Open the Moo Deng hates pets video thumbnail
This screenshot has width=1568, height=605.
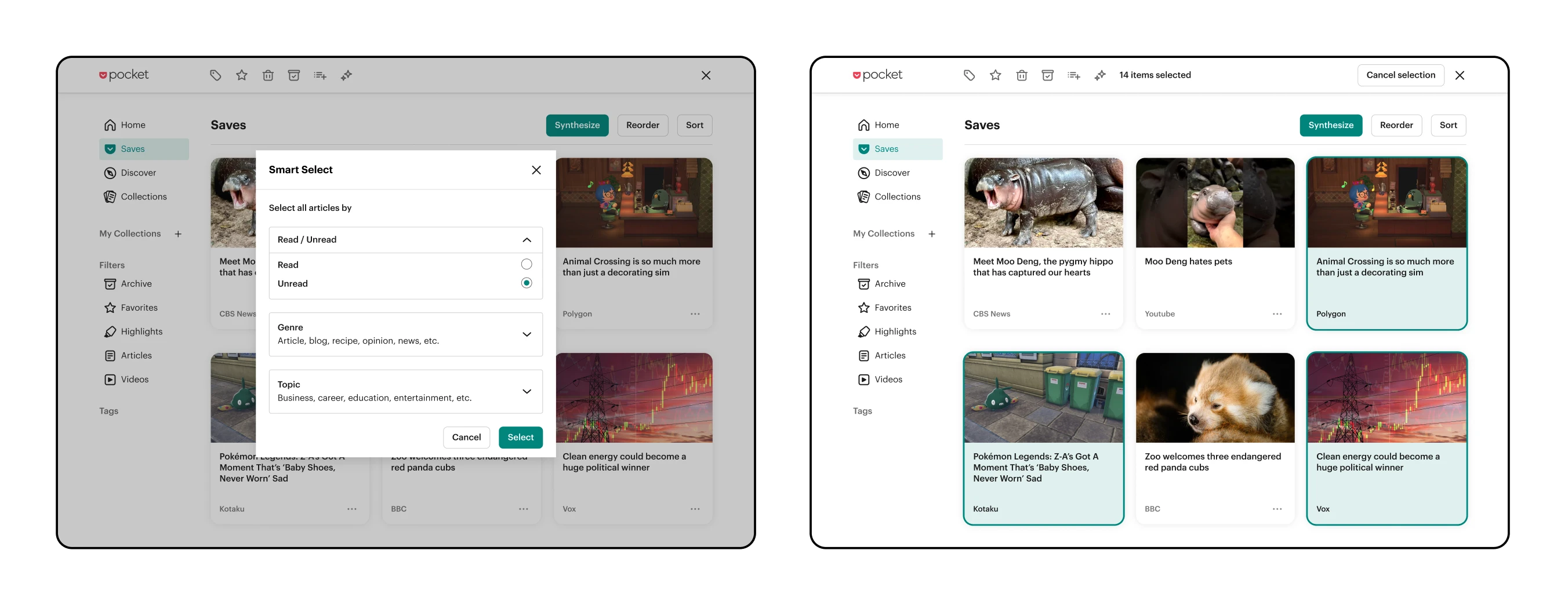tap(1215, 203)
